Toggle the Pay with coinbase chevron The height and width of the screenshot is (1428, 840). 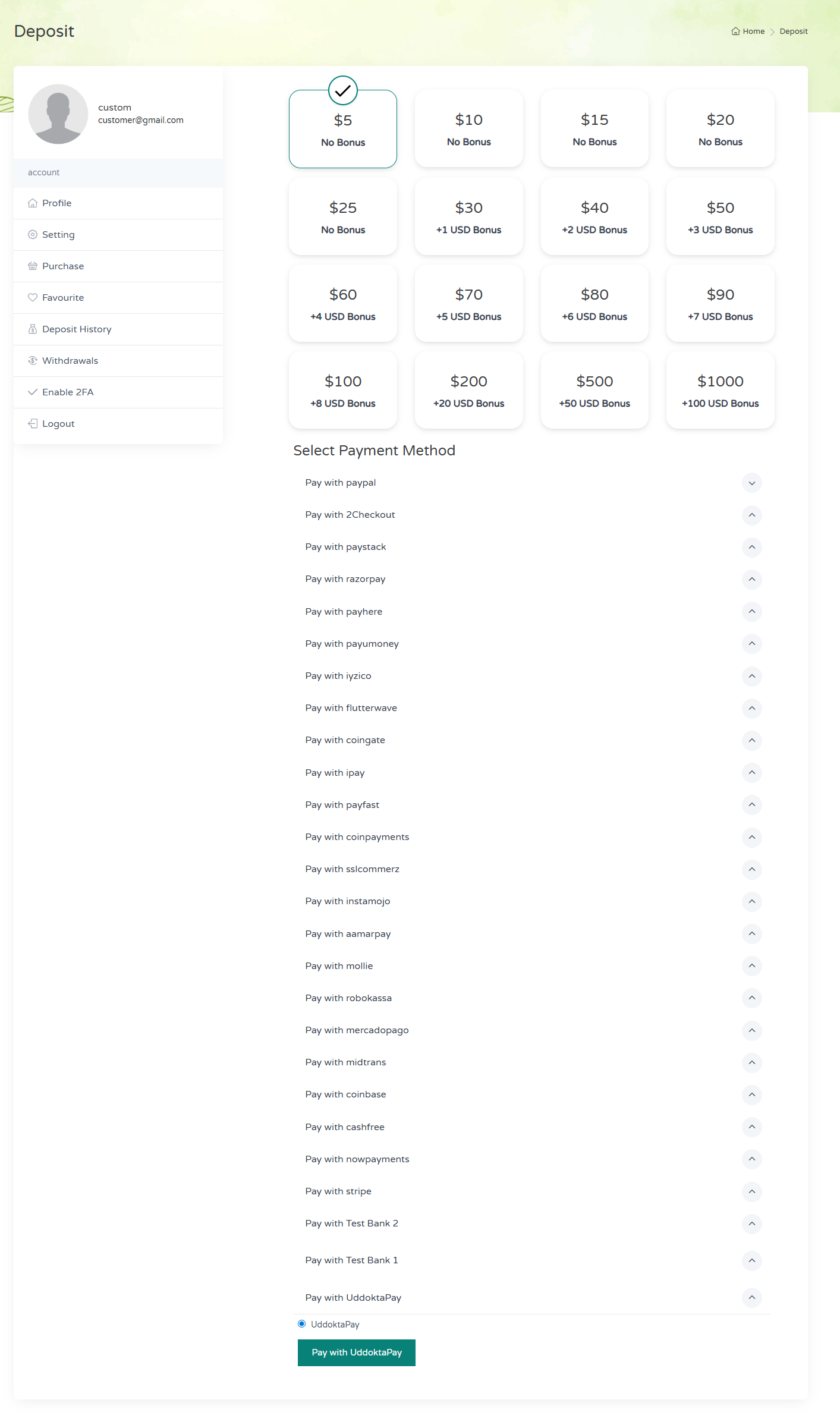tap(751, 1094)
